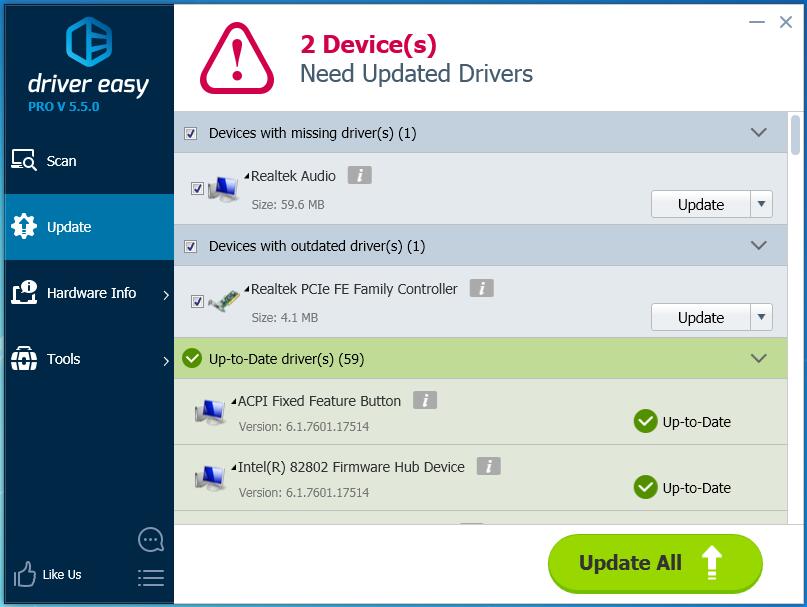Click the green Up-to-Date checkmark for ACPI Fixed Feature Button
This screenshot has height=607, width=807.
(645, 422)
